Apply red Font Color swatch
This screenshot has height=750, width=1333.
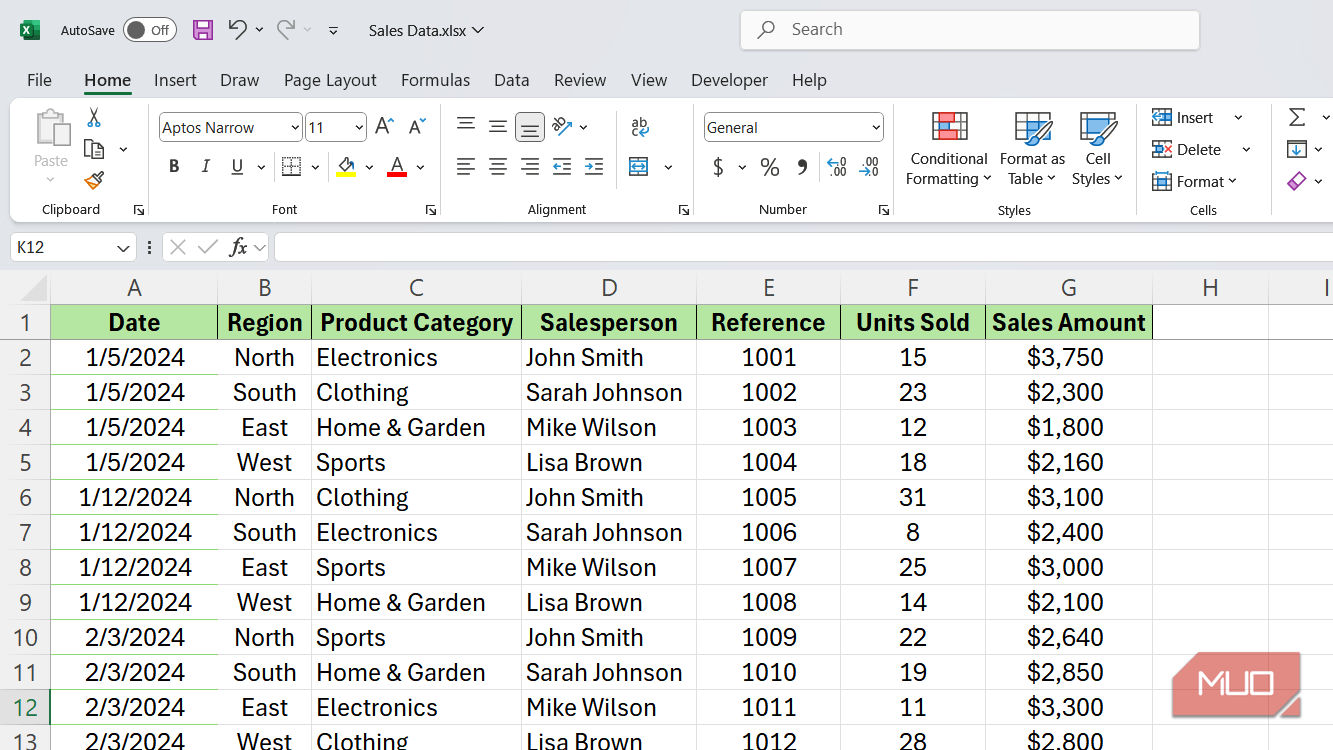396,167
